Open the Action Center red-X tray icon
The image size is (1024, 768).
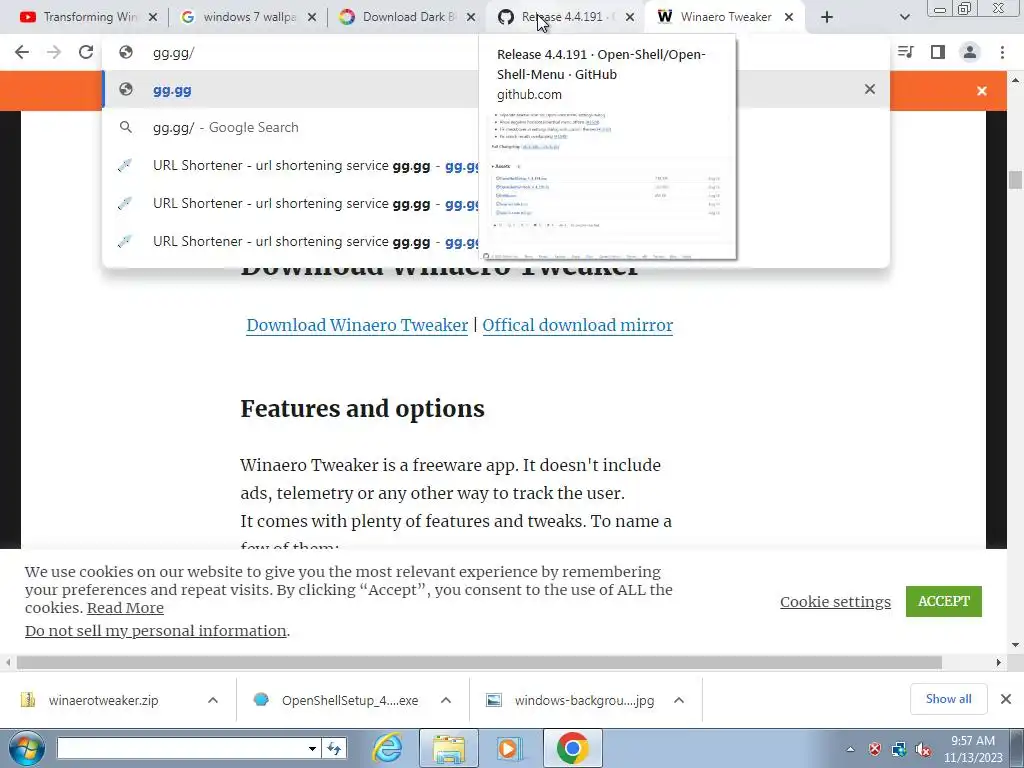[x=875, y=749]
